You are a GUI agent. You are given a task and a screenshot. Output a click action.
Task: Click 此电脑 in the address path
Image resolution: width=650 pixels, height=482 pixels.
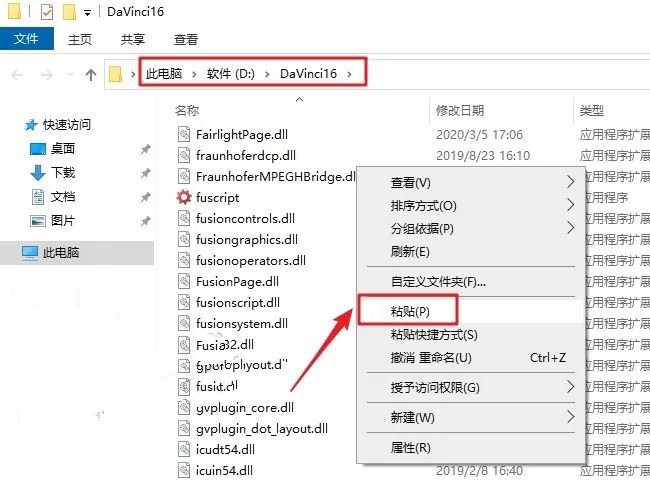click(x=164, y=74)
